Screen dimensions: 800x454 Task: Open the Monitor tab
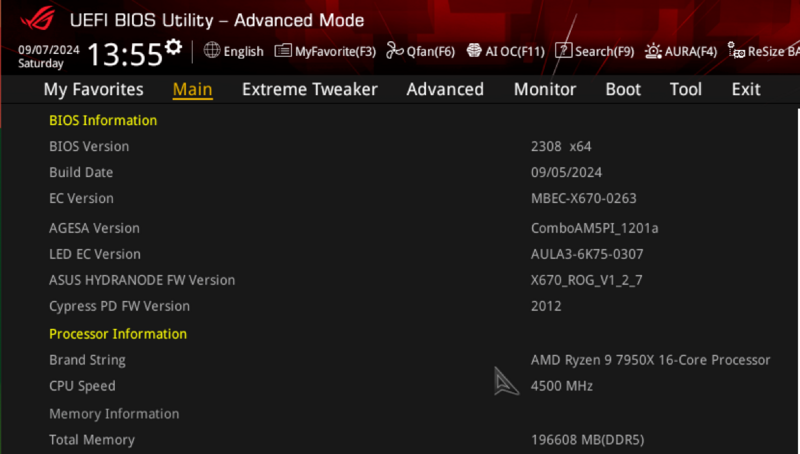pos(545,89)
